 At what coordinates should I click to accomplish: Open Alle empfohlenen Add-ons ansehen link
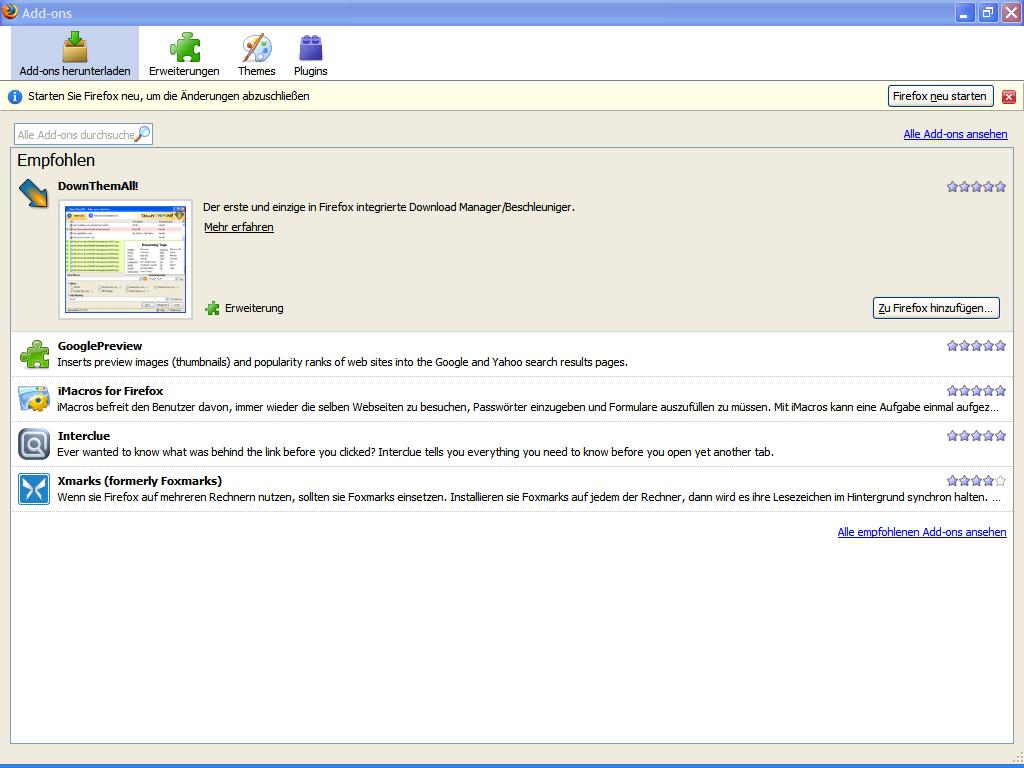click(922, 532)
